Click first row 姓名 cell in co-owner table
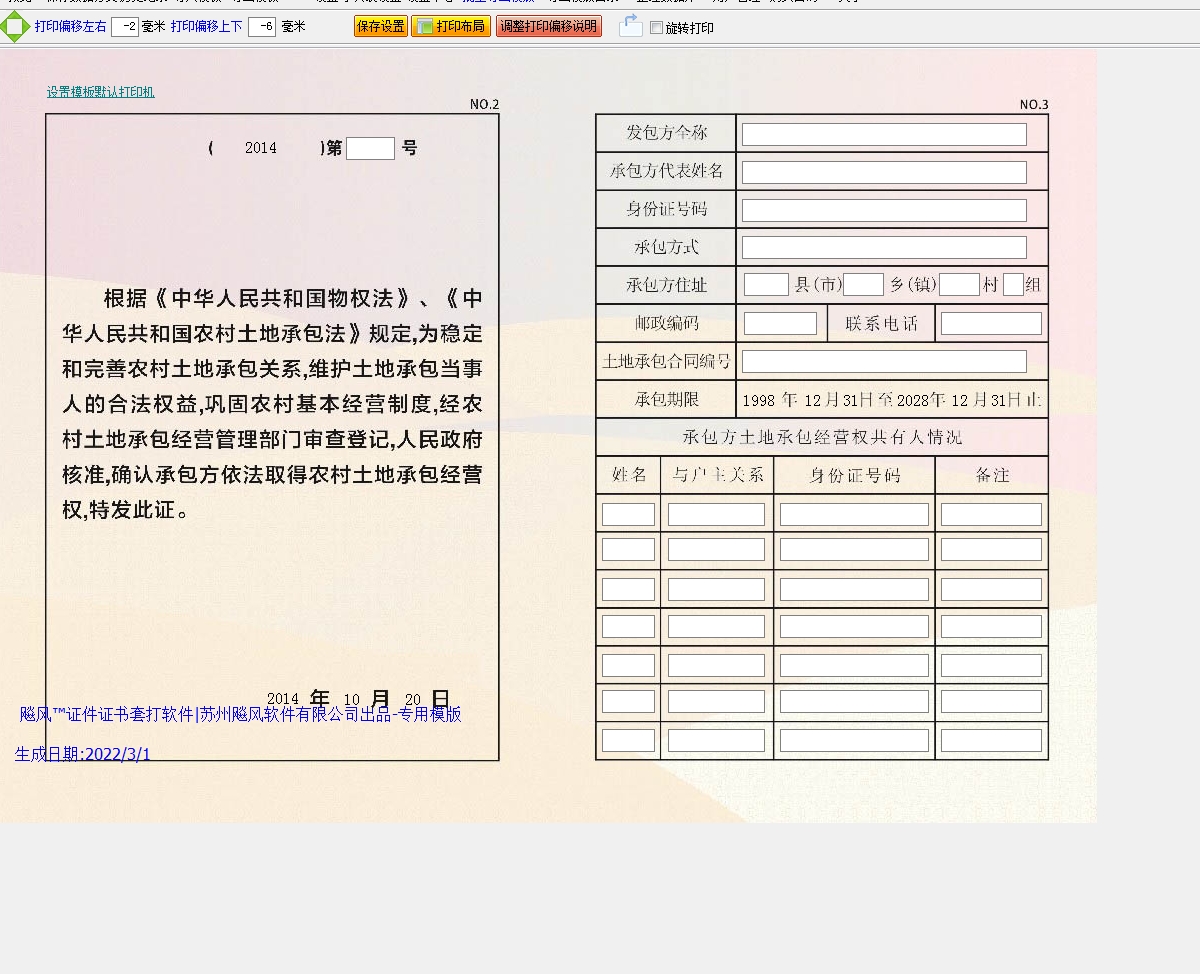The height and width of the screenshot is (974, 1200). pos(628,514)
